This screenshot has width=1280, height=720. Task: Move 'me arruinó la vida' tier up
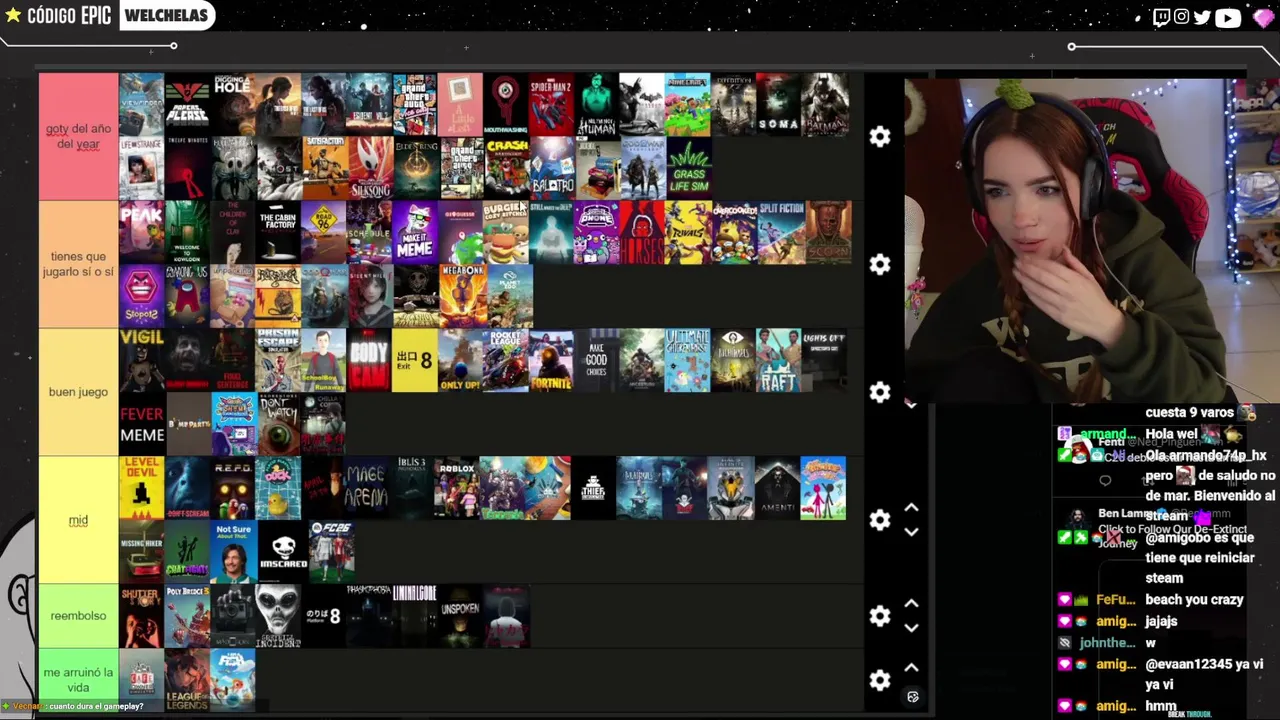(911, 668)
